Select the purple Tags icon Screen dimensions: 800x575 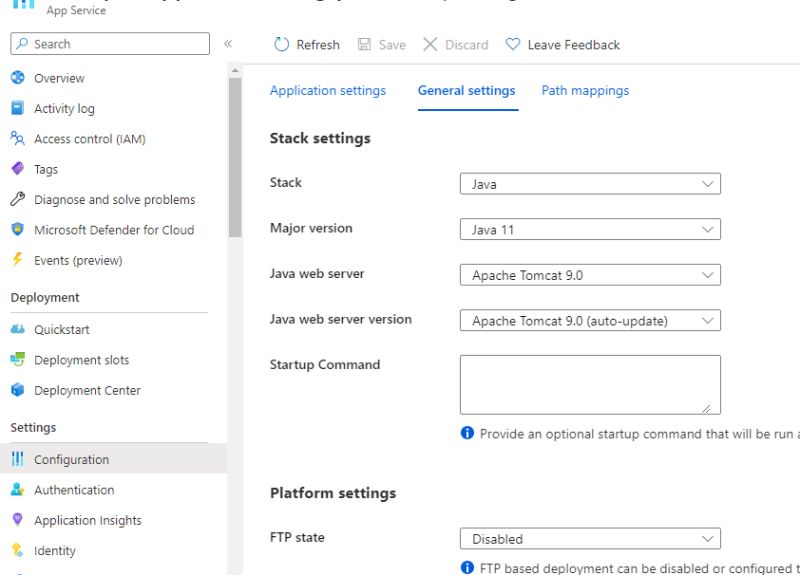click(17, 169)
